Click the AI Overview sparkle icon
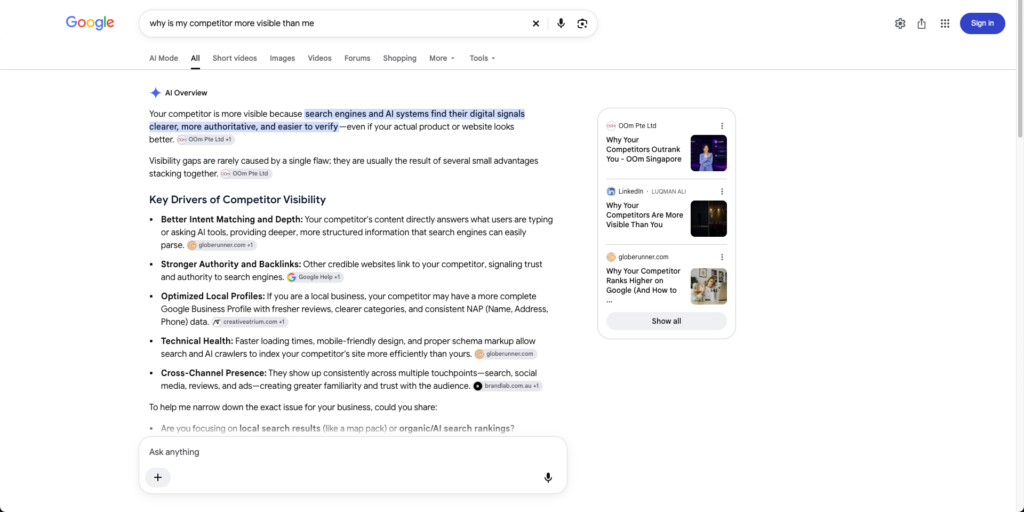The image size is (1024, 512). pyautogui.click(x=155, y=93)
